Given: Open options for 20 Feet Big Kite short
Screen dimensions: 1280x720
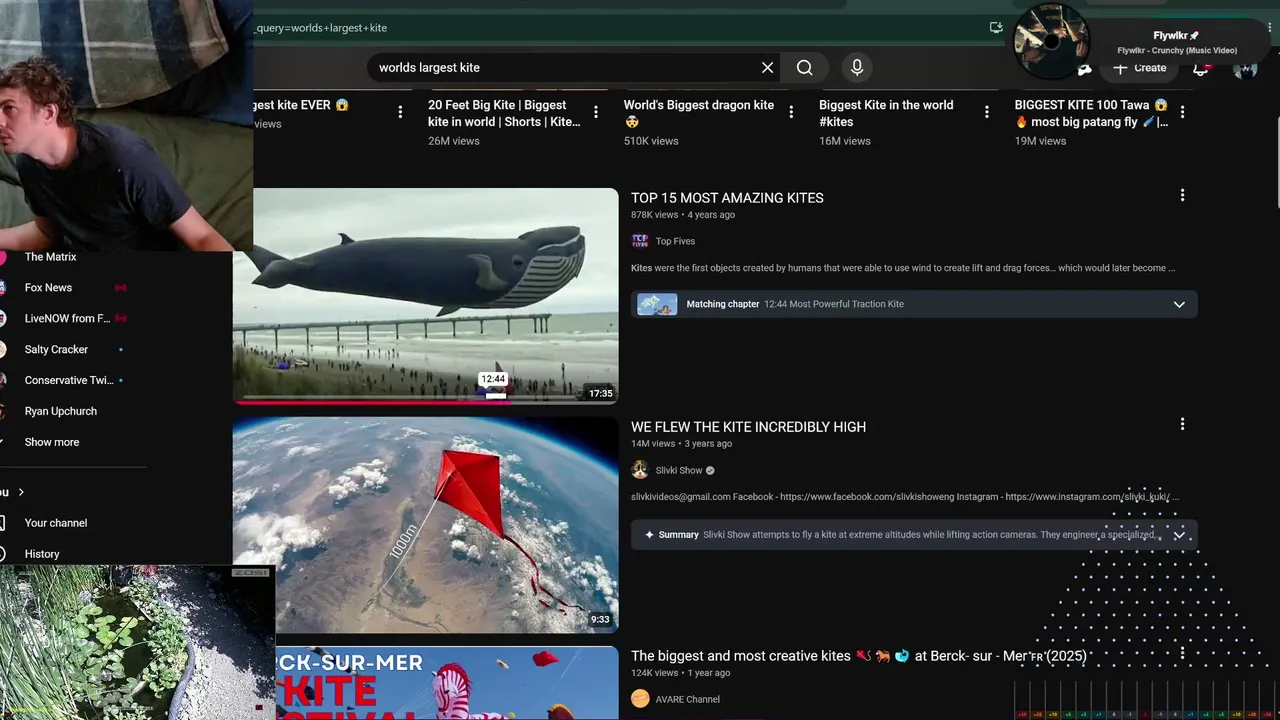Looking at the screenshot, I should click(596, 112).
